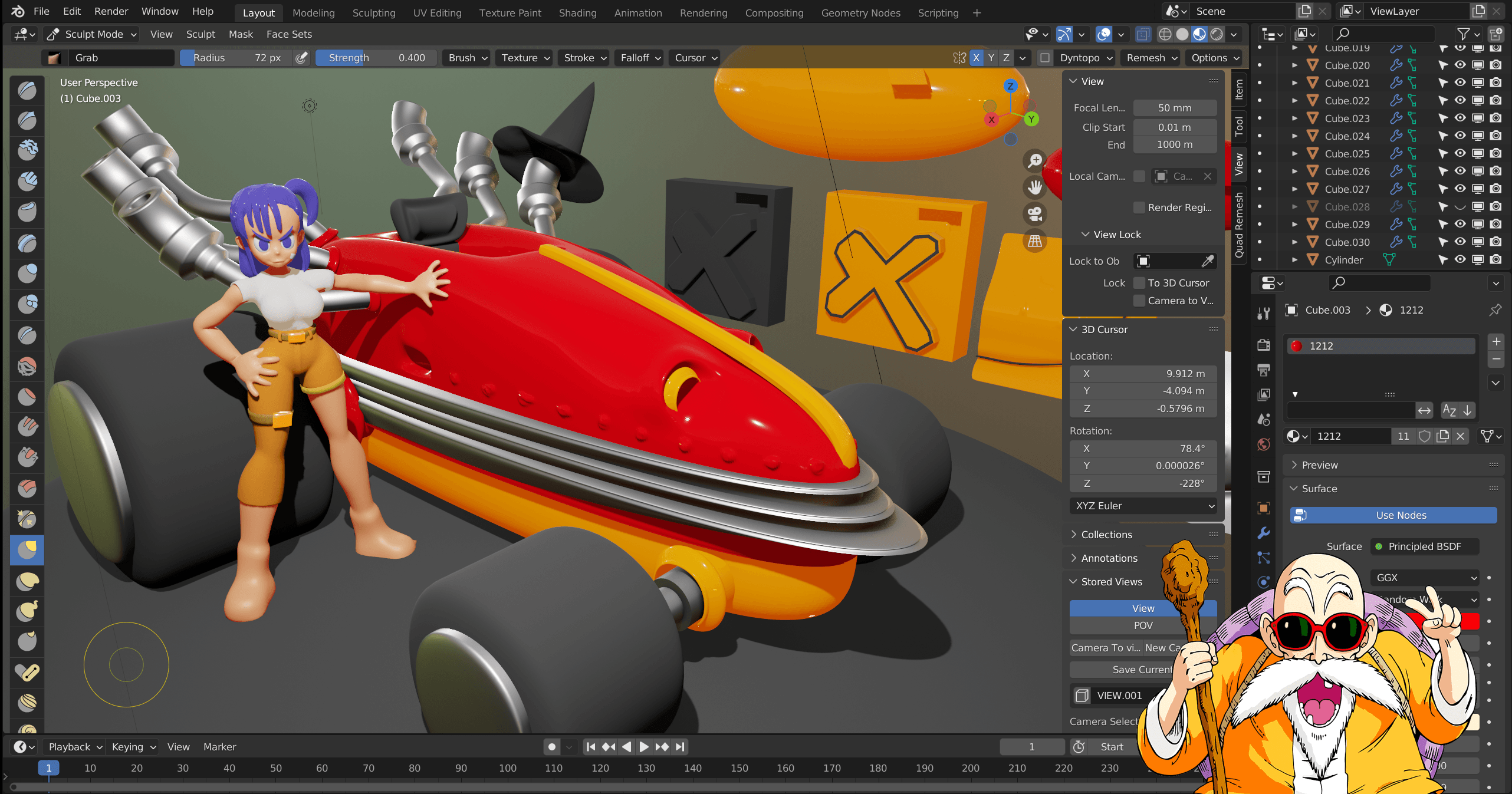The width and height of the screenshot is (1512, 794).
Task: Toggle Render Region checkbox
Action: 1139,207
